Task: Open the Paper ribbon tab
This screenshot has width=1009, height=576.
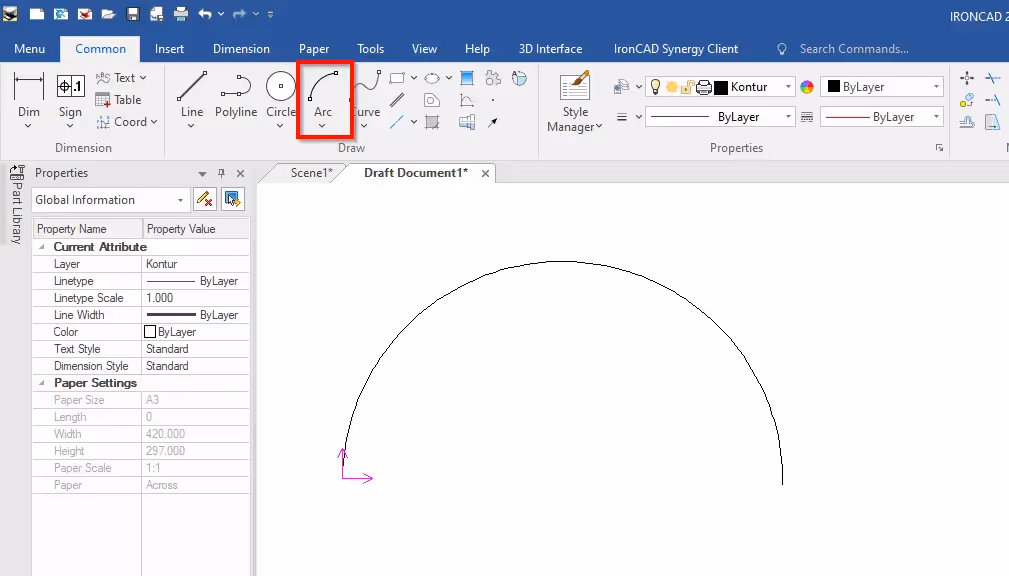Action: coord(314,49)
